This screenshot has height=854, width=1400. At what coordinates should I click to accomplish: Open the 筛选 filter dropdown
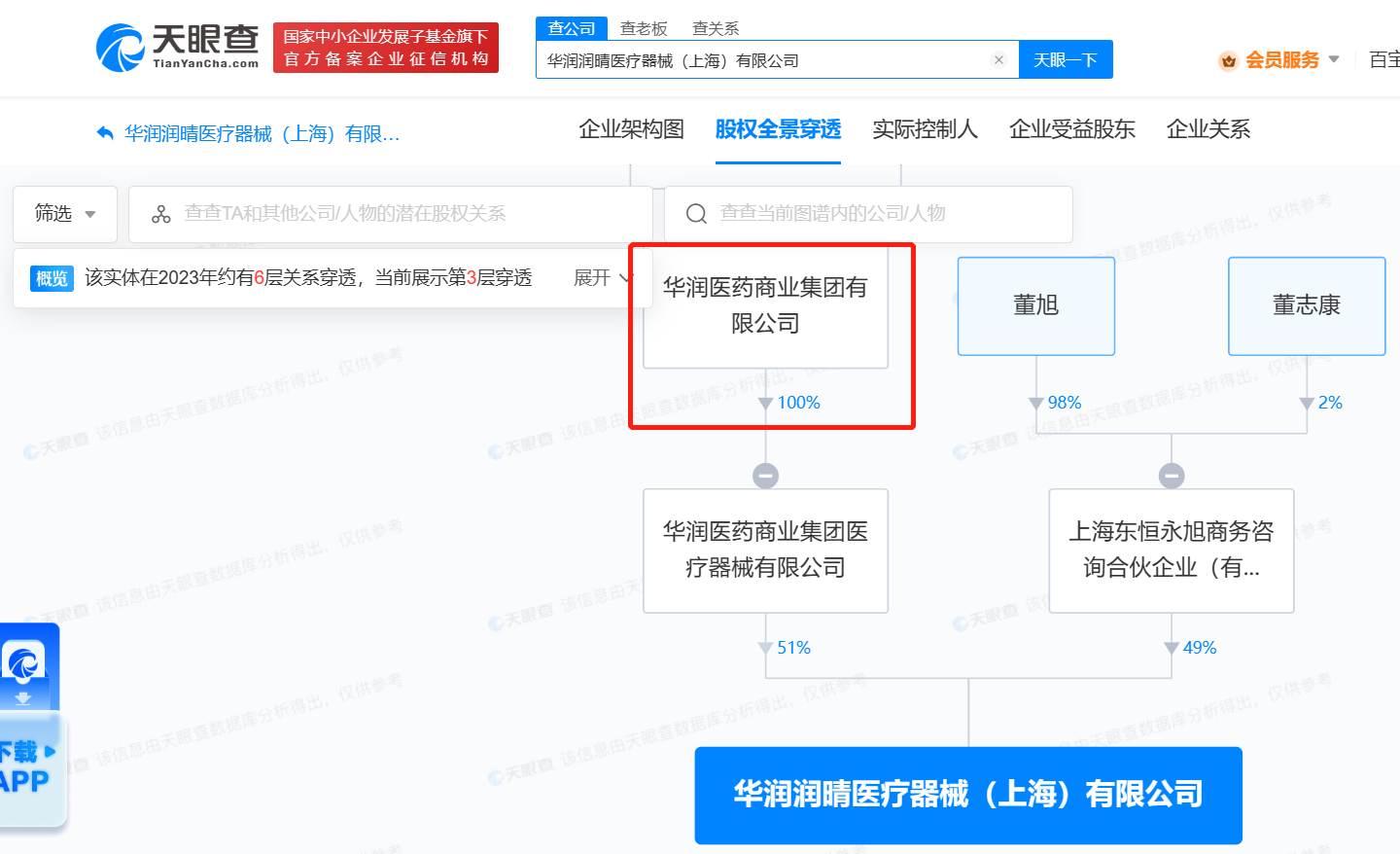pyautogui.click(x=65, y=214)
